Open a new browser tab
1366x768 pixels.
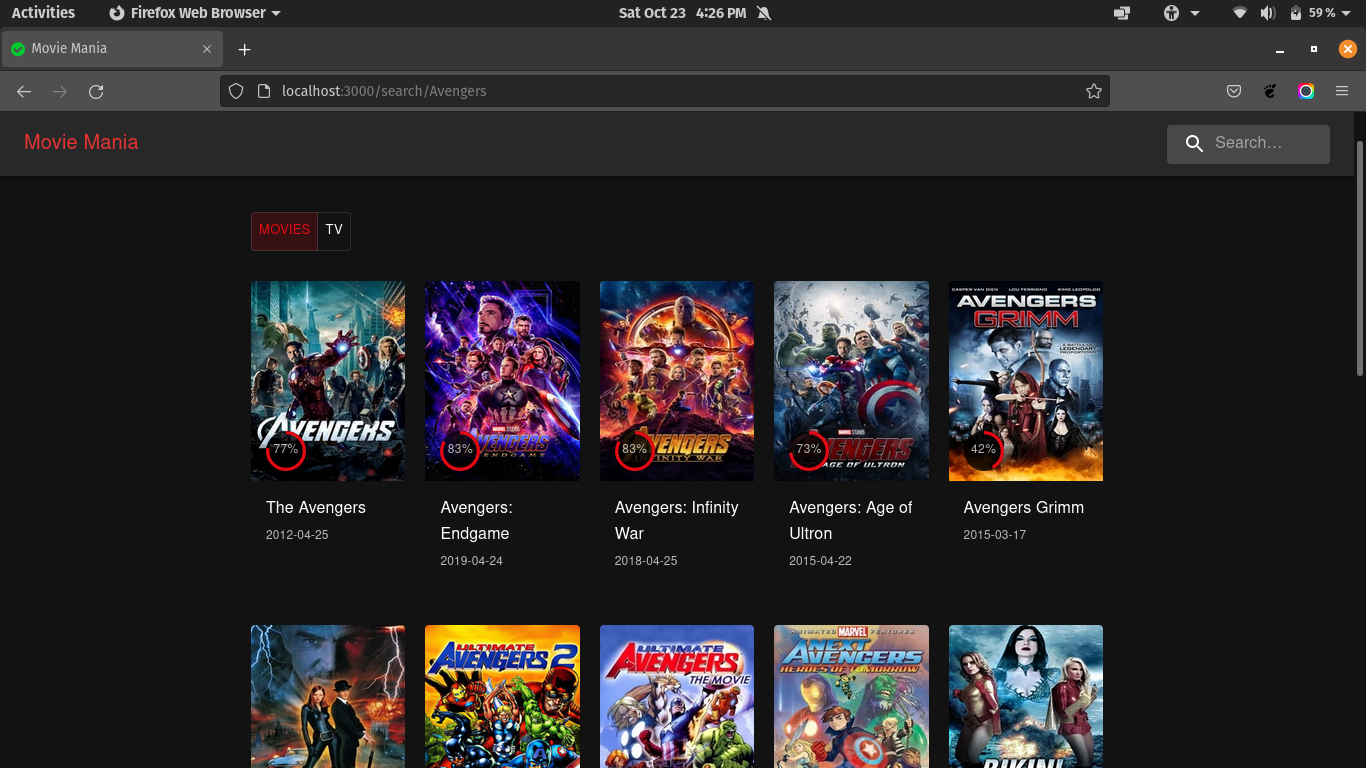[244, 49]
